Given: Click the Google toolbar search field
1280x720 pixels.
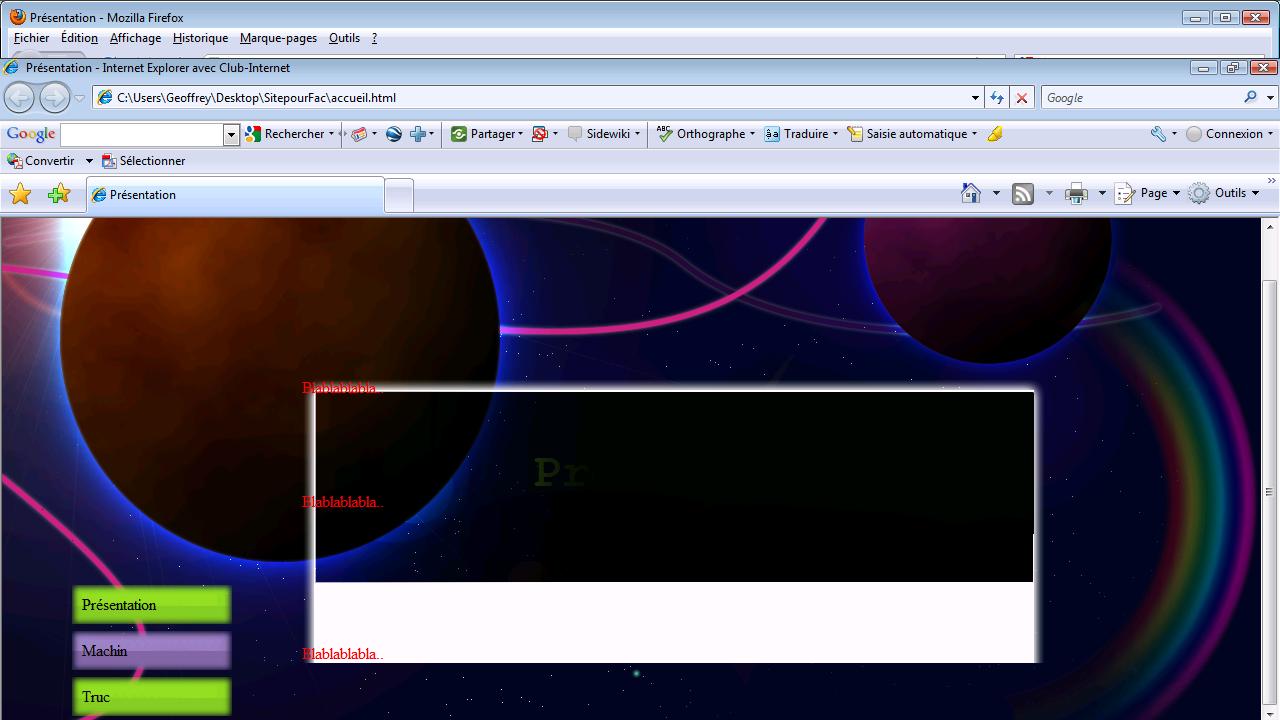Looking at the screenshot, I should 142,134.
